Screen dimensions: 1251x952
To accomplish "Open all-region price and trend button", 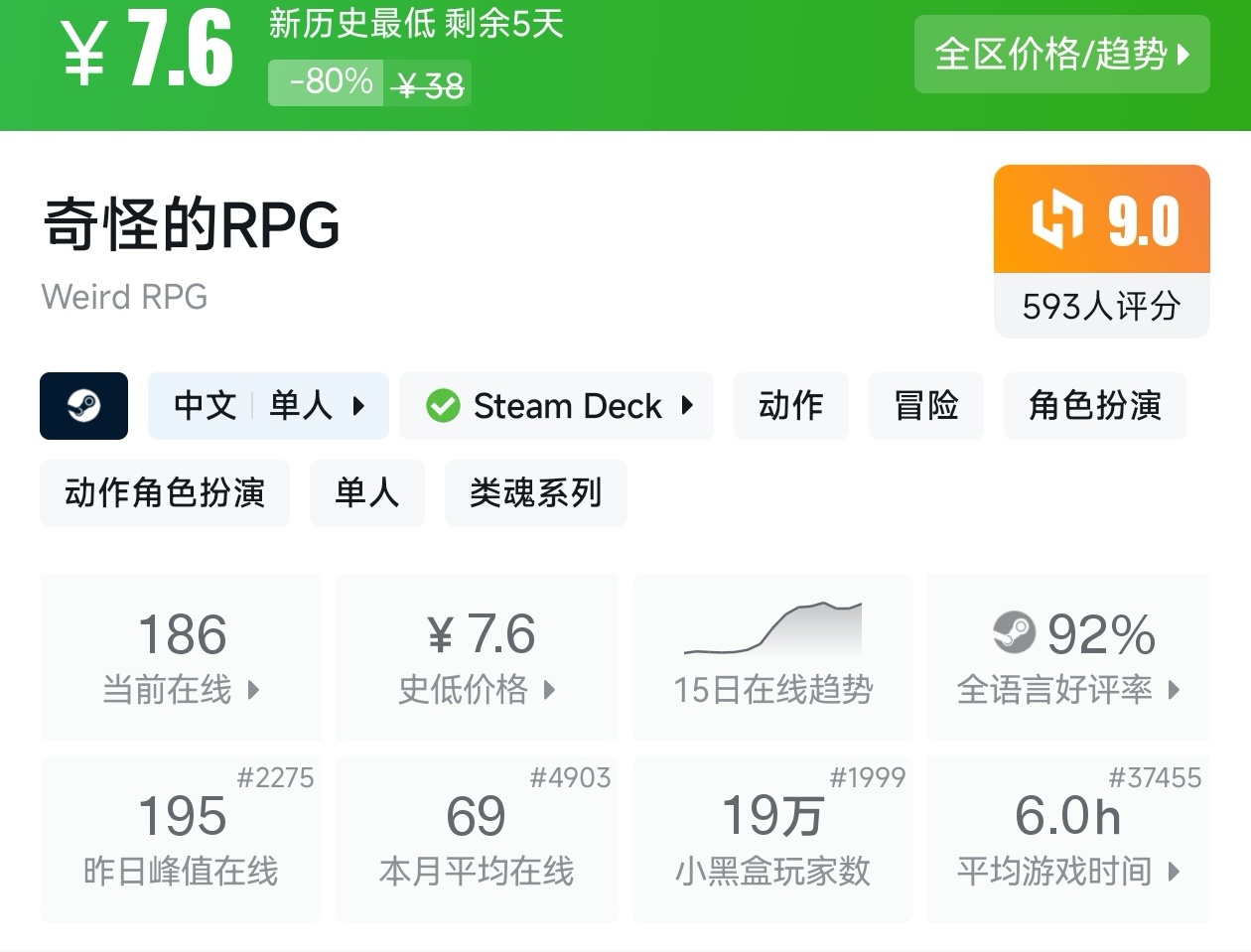I will [x=1061, y=54].
